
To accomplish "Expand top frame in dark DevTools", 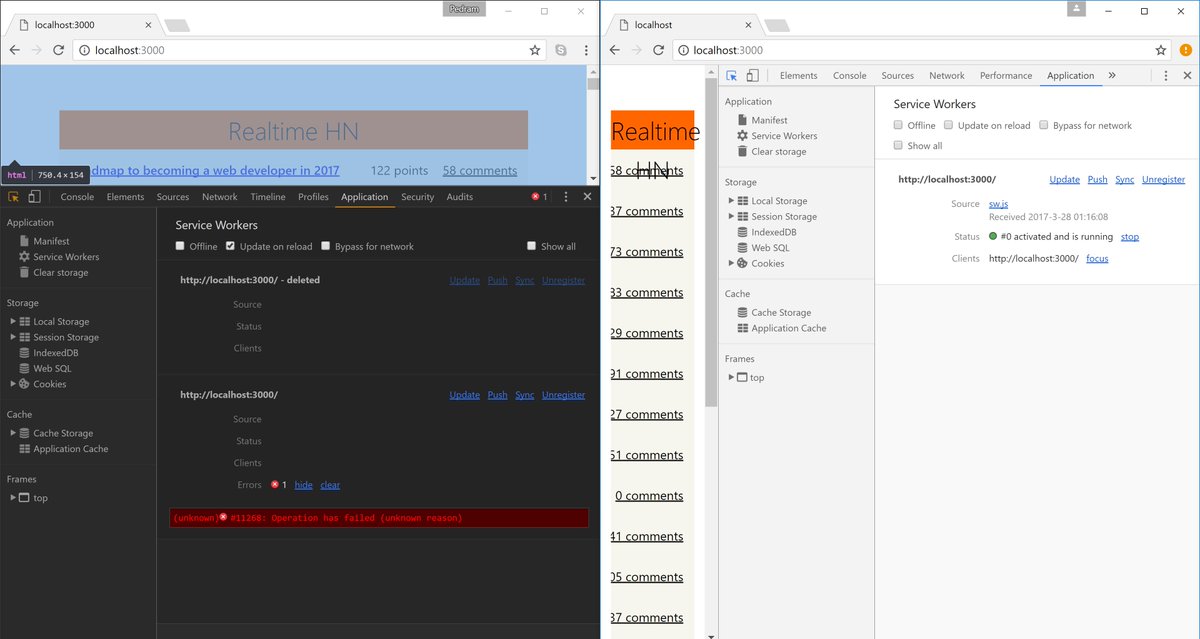I will pyautogui.click(x=13, y=498).
